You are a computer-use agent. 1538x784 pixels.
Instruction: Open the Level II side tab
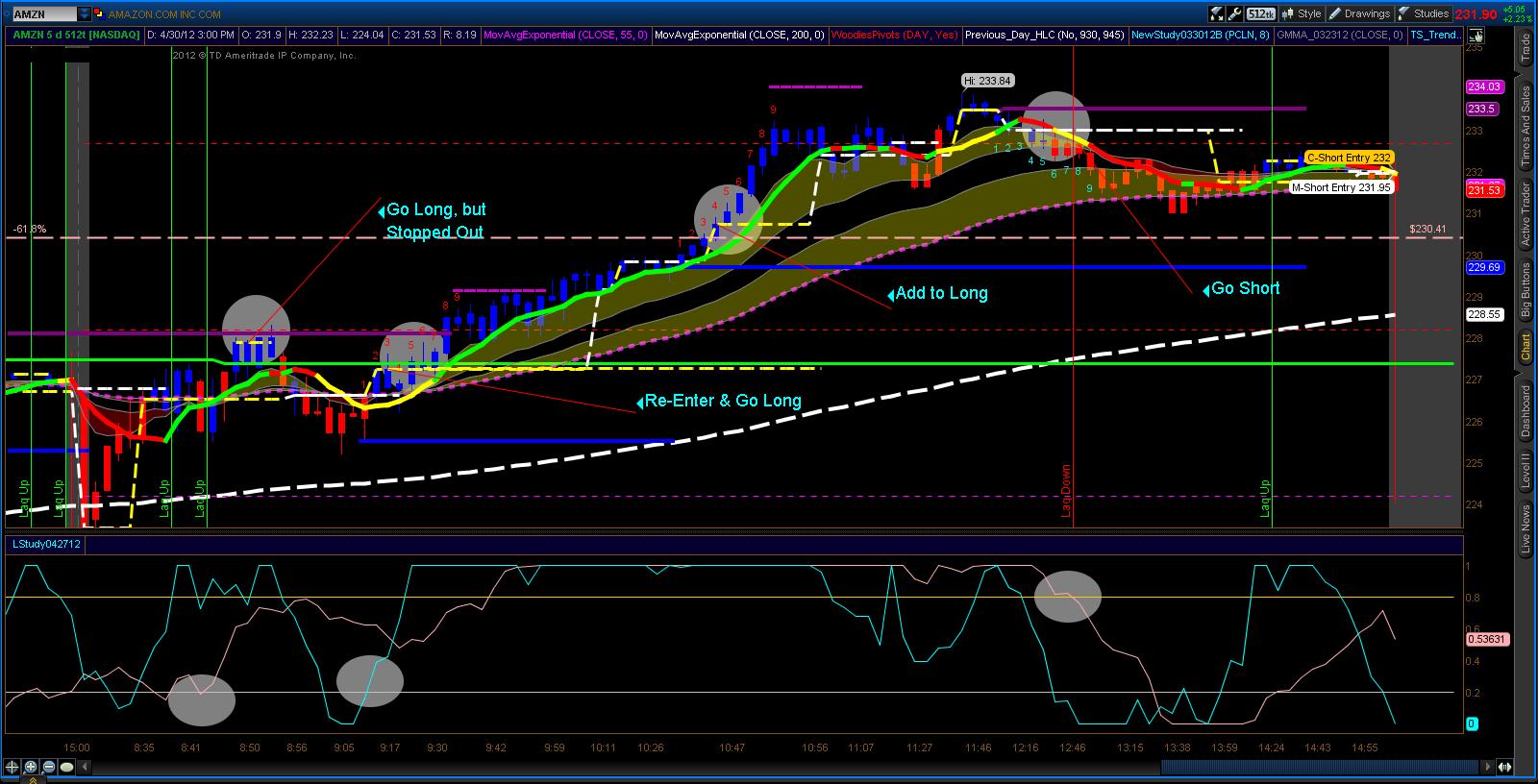(1526, 472)
